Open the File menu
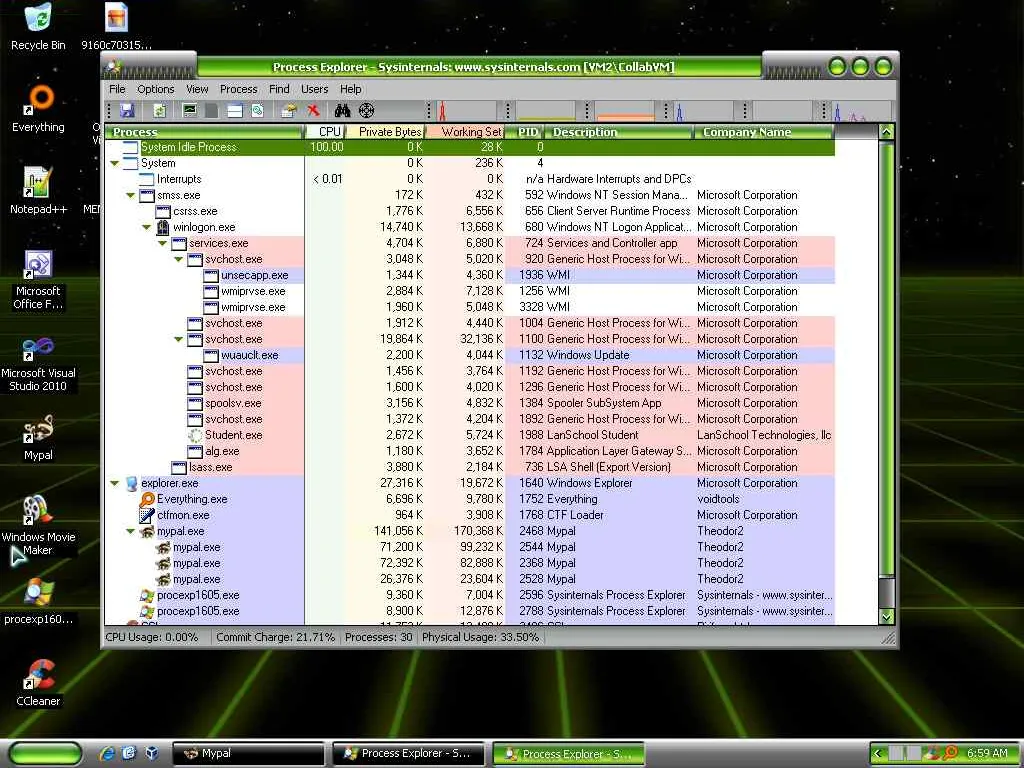This screenshot has height=768, width=1024. coord(118,89)
